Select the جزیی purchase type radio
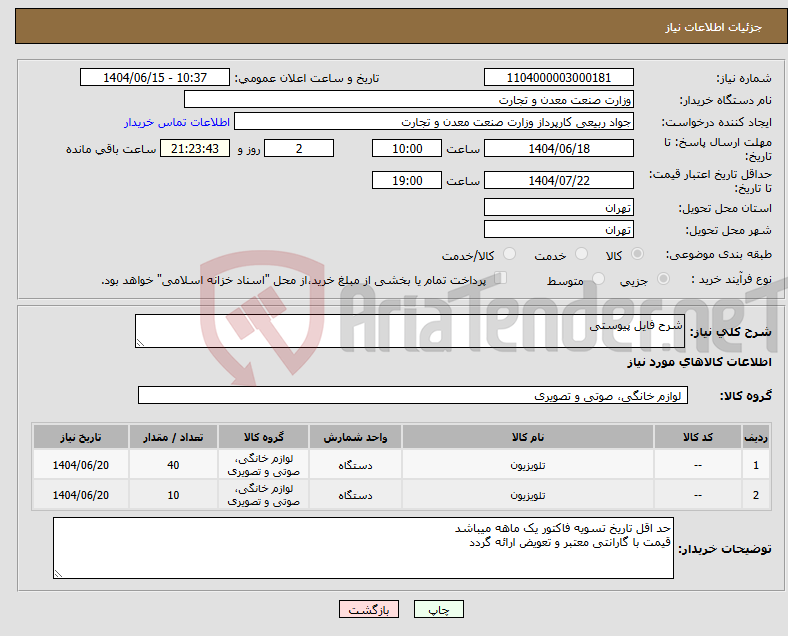The image size is (788, 636). [663, 279]
